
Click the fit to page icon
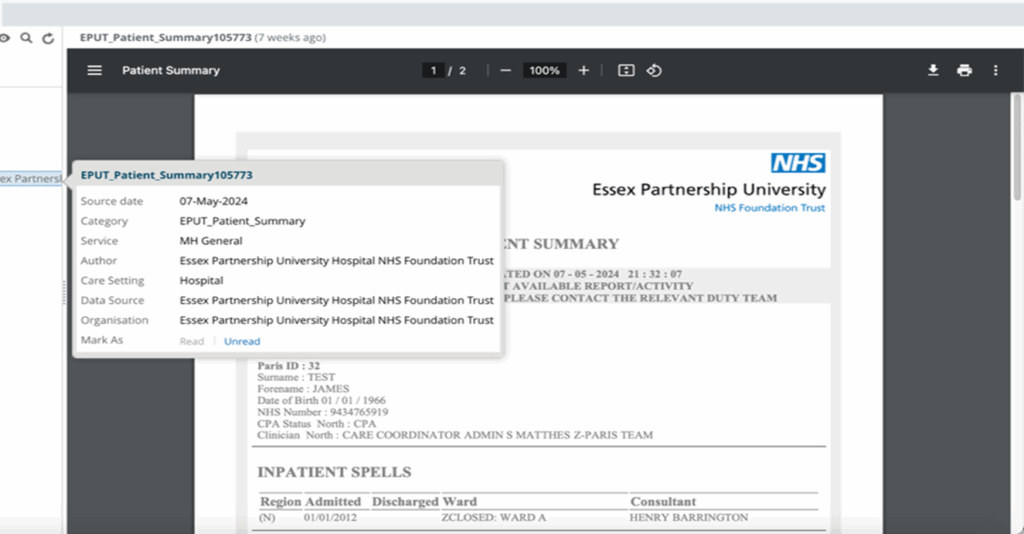(626, 70)
